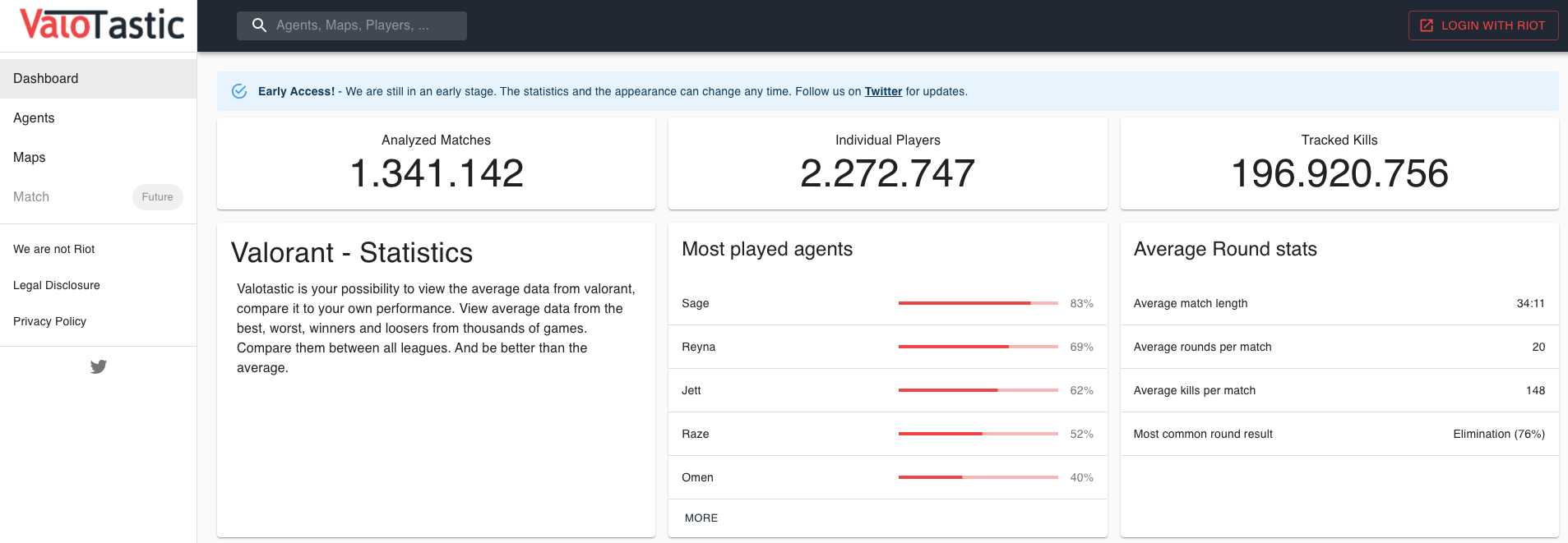
Task: Click the external-link icon beside Login
Action: 1427,25
